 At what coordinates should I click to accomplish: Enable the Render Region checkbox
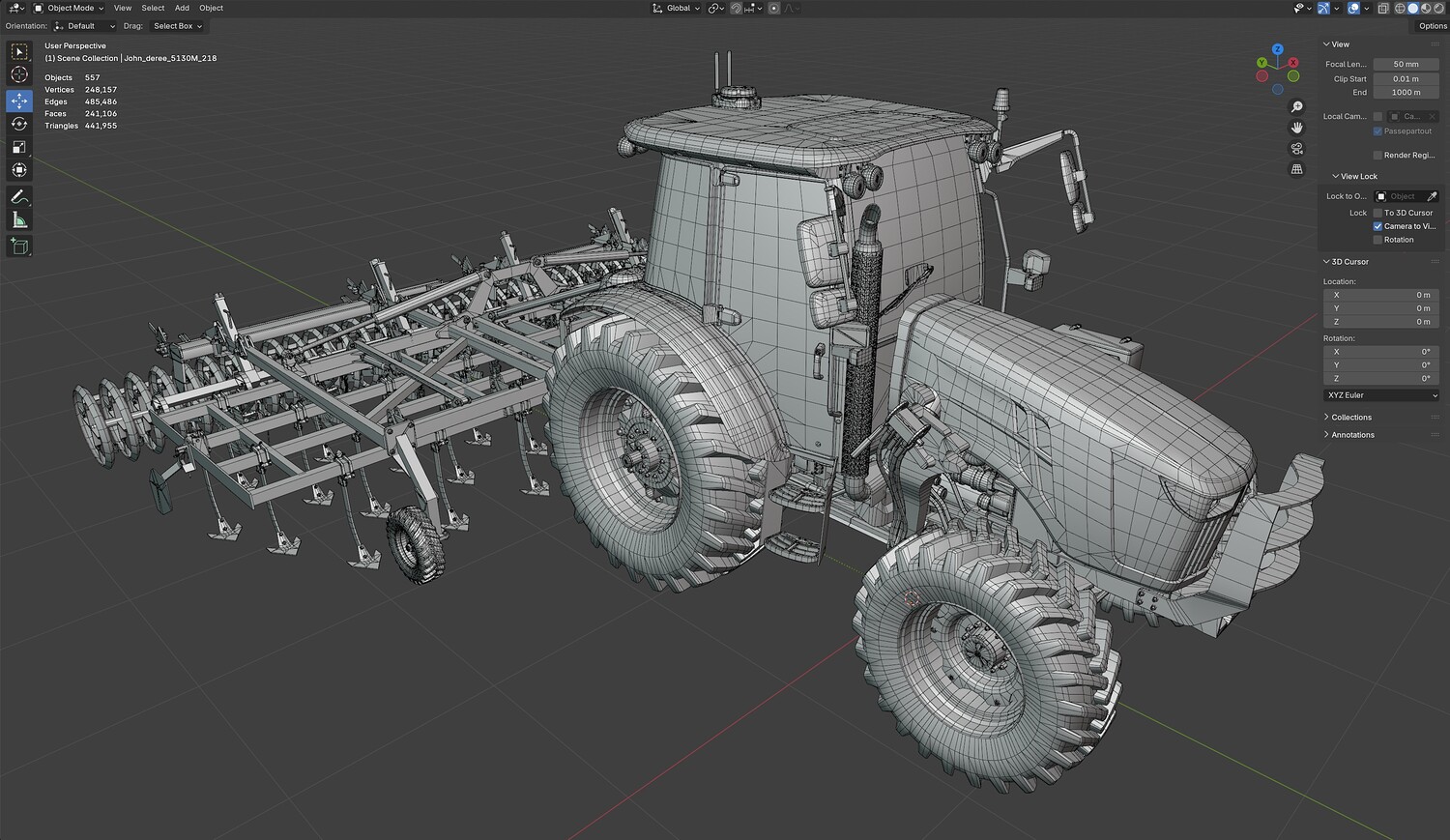[x=1377, y=155]
